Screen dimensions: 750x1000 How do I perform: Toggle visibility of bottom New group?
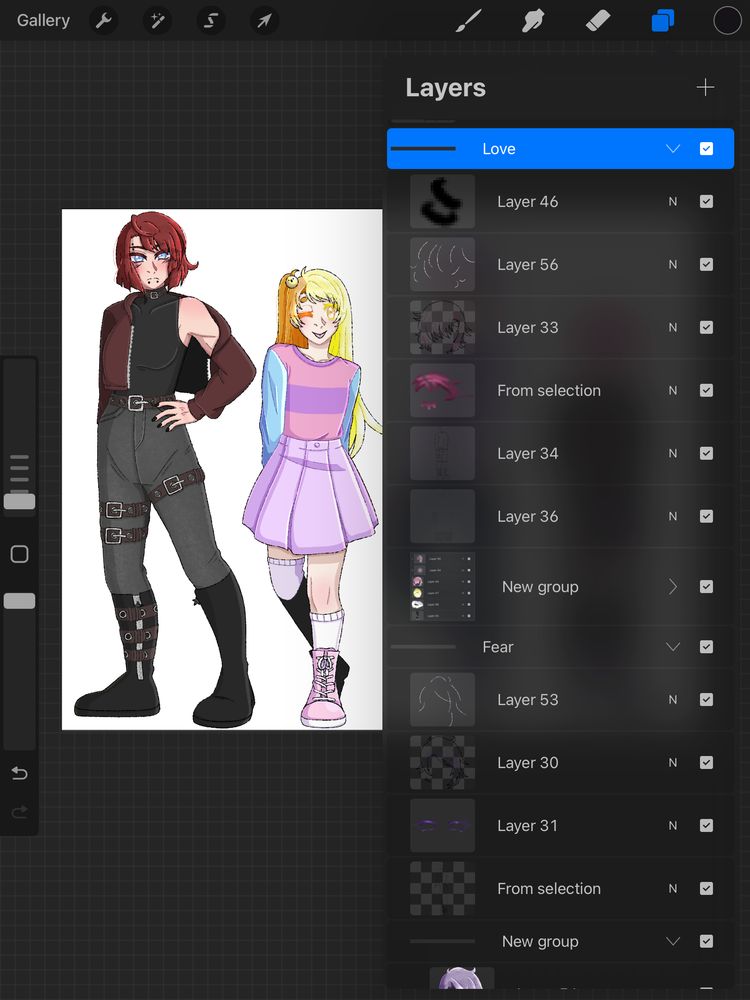(706, 941)
